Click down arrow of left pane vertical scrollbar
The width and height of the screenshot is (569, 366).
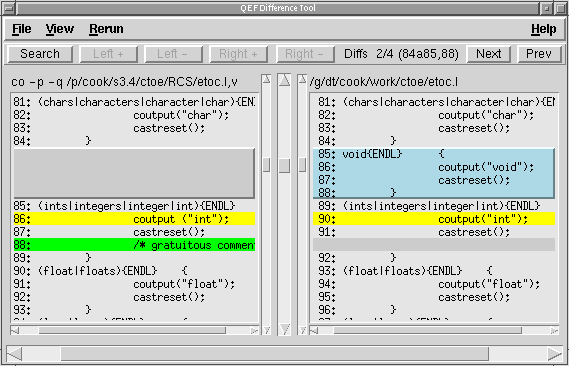point(266,330)
